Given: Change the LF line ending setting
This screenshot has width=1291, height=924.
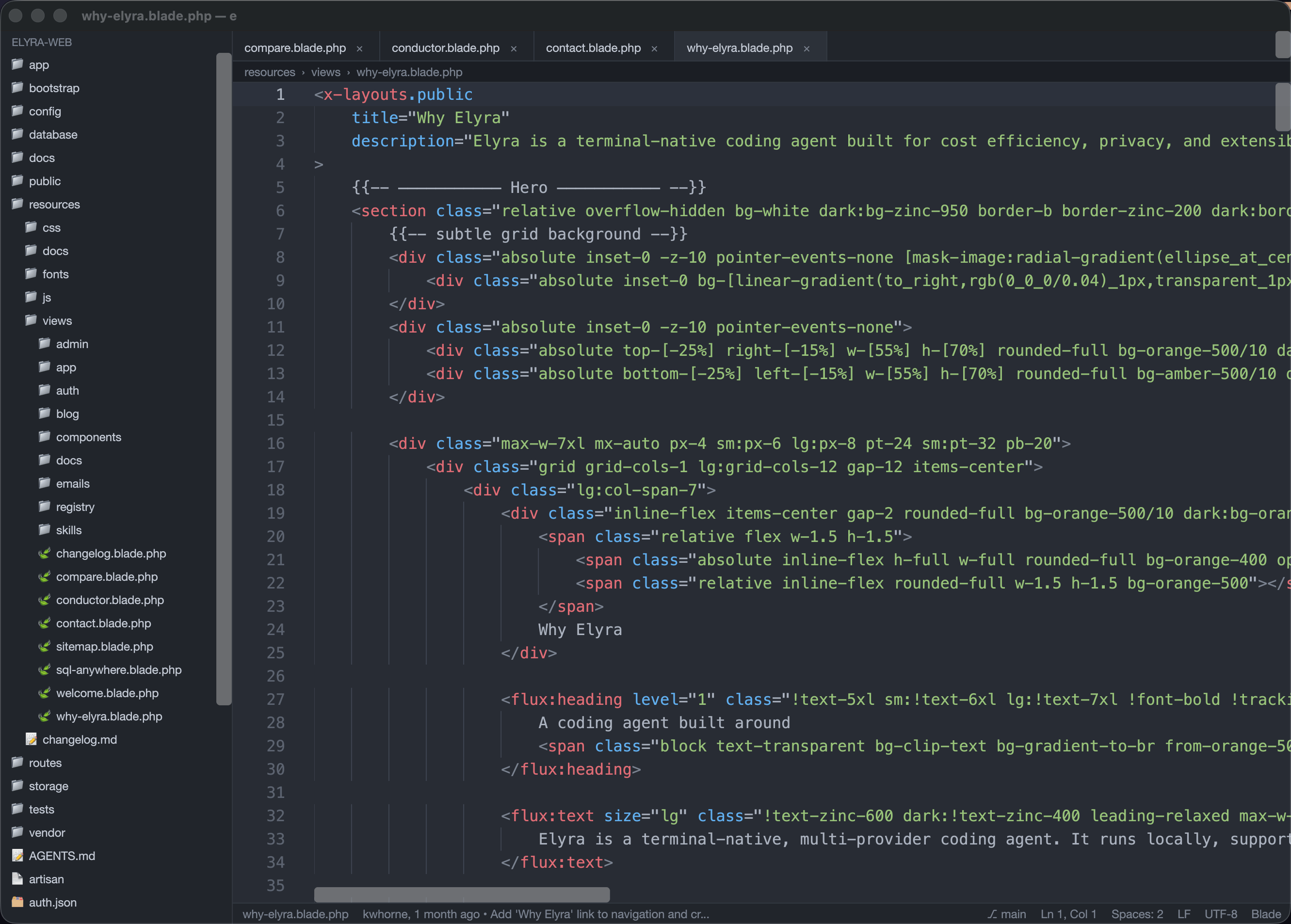Looking at the screenshot, I should point(1184,914).
